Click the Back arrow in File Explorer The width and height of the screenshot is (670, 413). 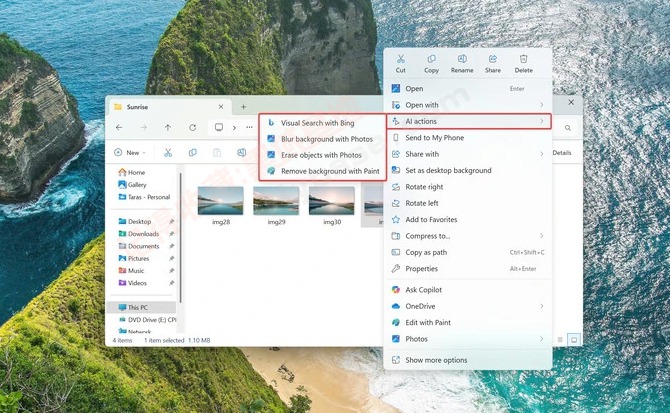119,127
